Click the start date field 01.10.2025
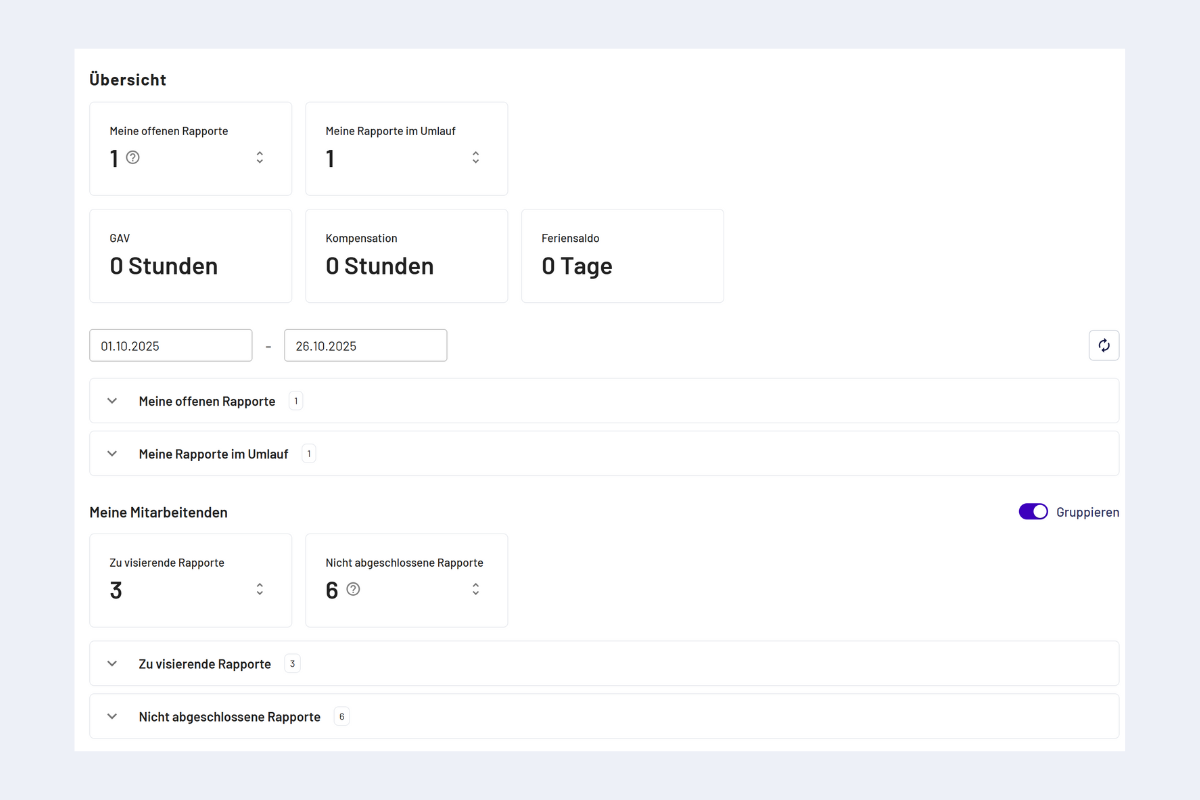 click(170, 346)
